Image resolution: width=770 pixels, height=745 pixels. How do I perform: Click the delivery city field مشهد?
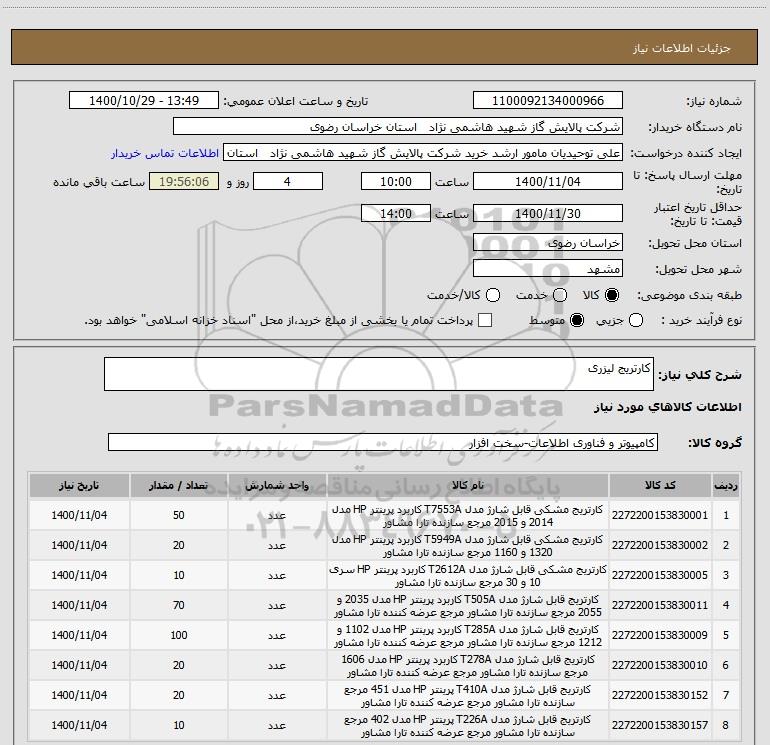tap(548, 269)
